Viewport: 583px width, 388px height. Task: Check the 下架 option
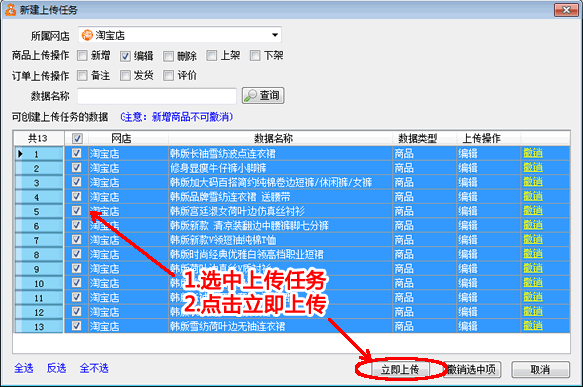[x=255, y=56]
